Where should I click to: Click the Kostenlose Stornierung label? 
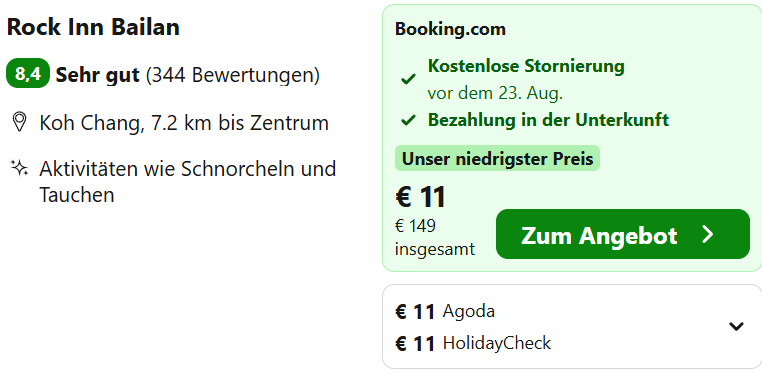tap(526, 66)
